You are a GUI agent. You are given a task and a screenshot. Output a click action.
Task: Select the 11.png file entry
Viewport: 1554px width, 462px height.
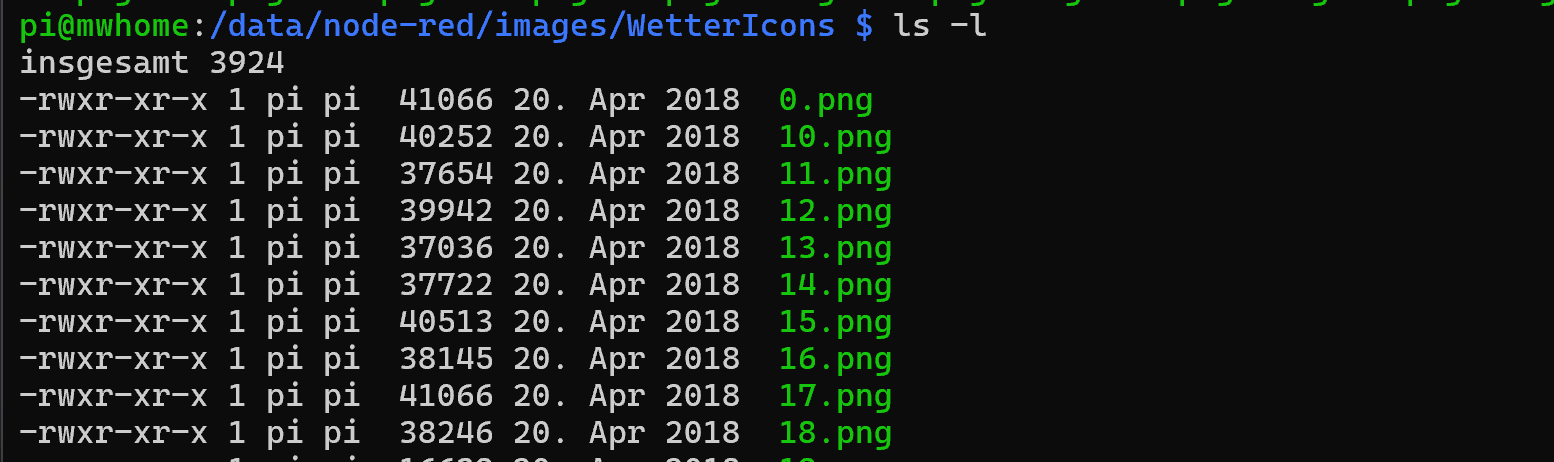coord(835,174)
